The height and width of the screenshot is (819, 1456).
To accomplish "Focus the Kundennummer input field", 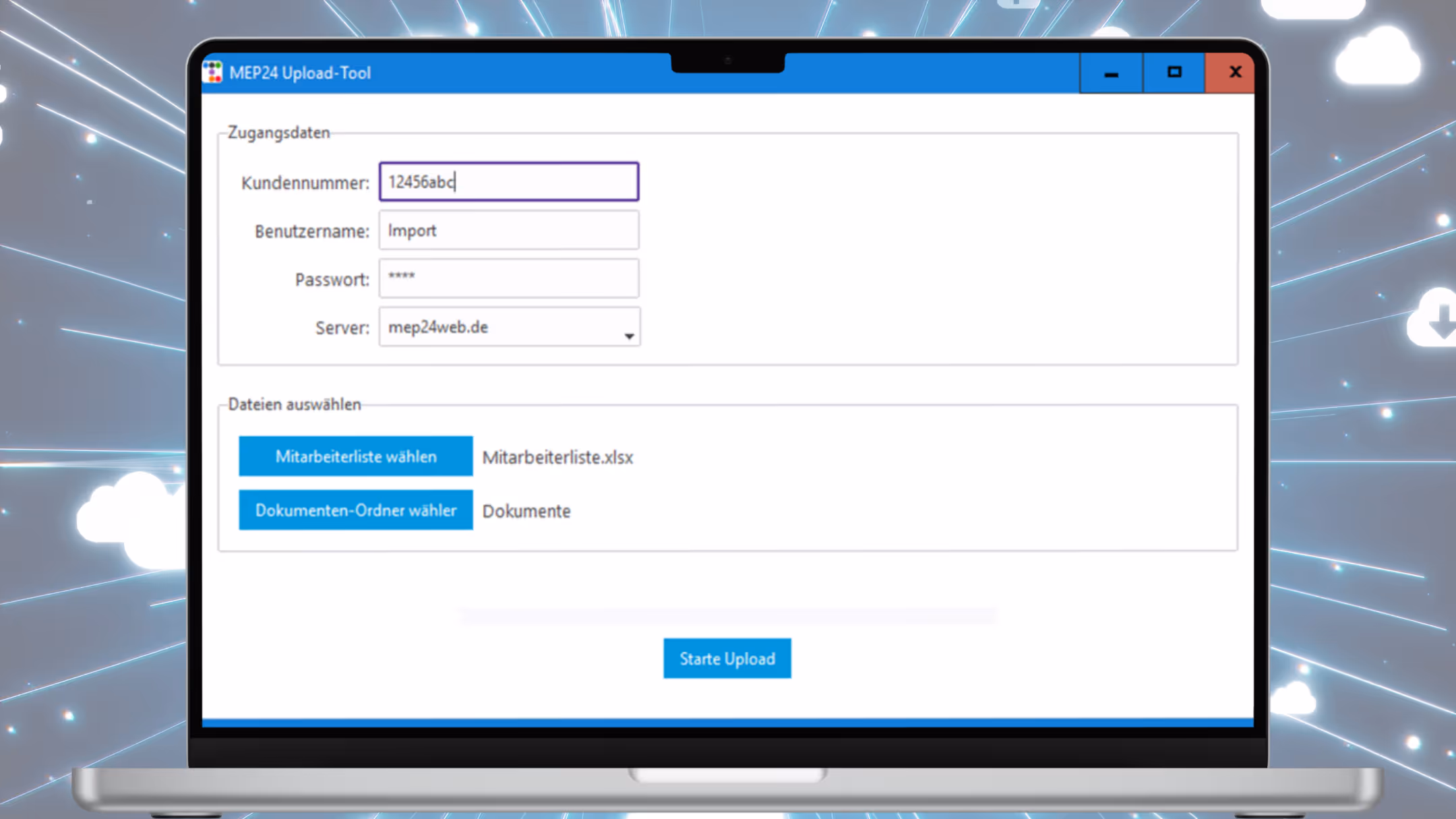I will [x=509, y=182].
